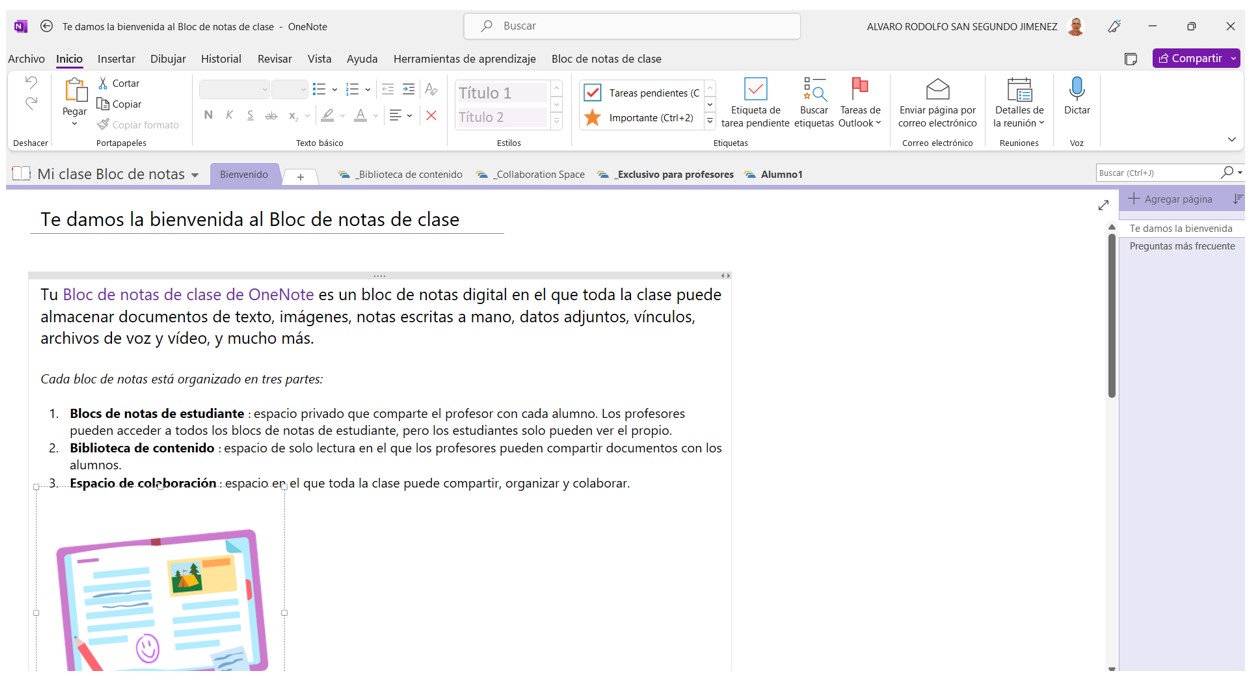Apply the strikethrough formatting icon
Viewport: 1255px width, 681px height.
(271, 116)
